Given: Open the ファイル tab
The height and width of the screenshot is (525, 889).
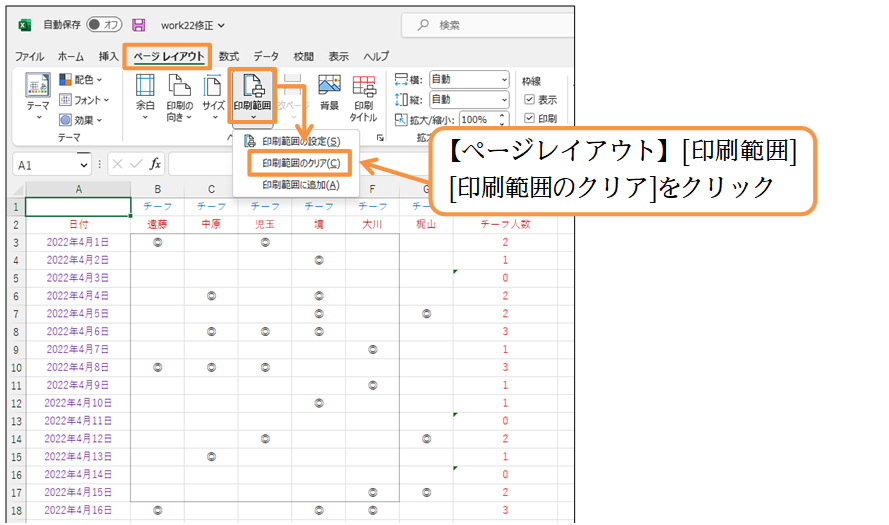Looking at the screenshot, I should (x=29, y=56).
